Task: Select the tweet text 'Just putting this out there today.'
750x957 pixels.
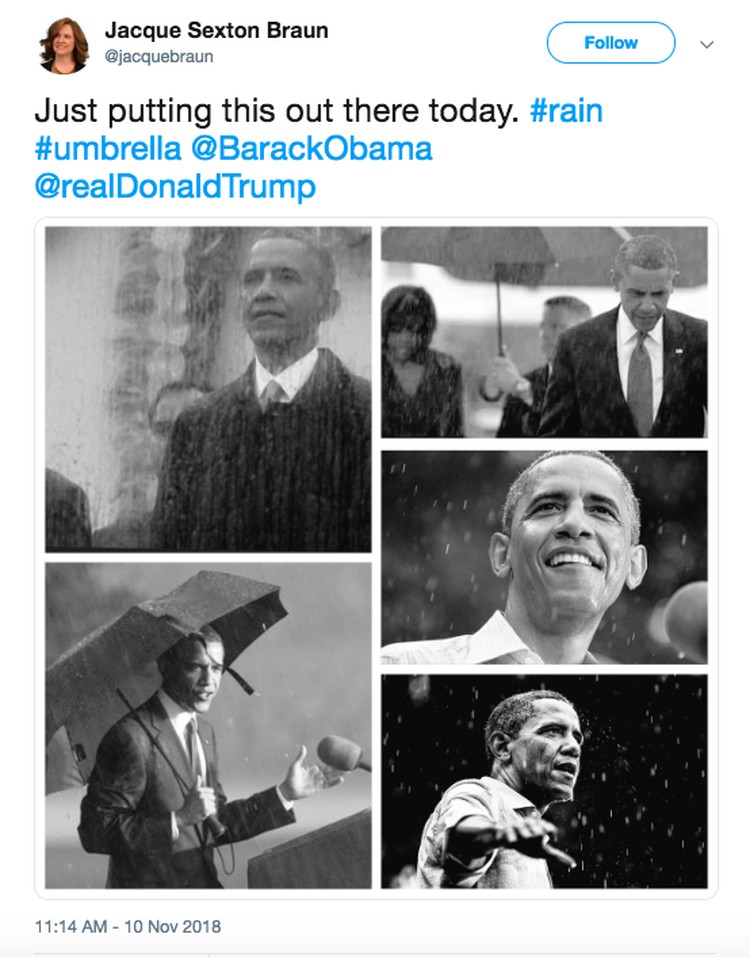Action: (x=276, y=111)
